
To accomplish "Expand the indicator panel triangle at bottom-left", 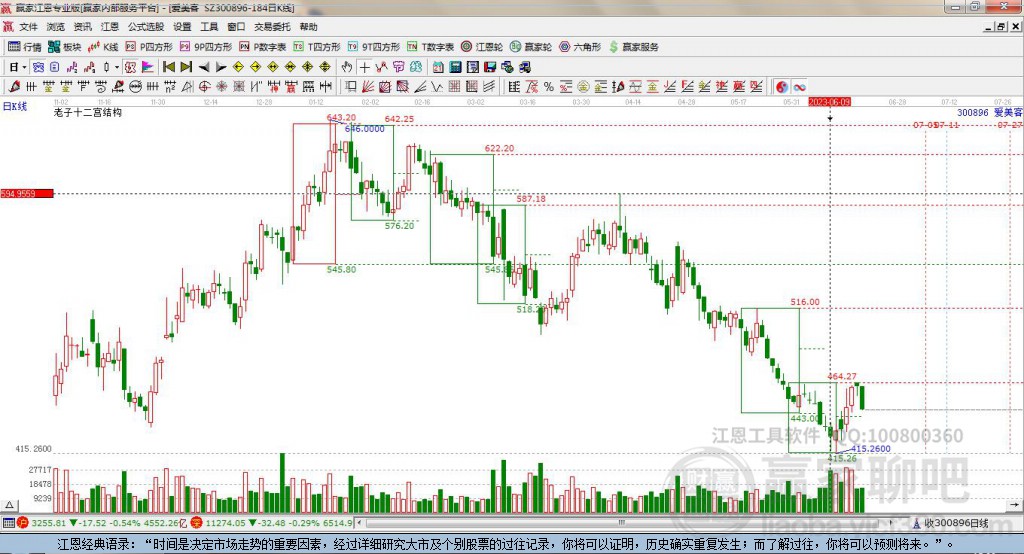I will point(9,504).
